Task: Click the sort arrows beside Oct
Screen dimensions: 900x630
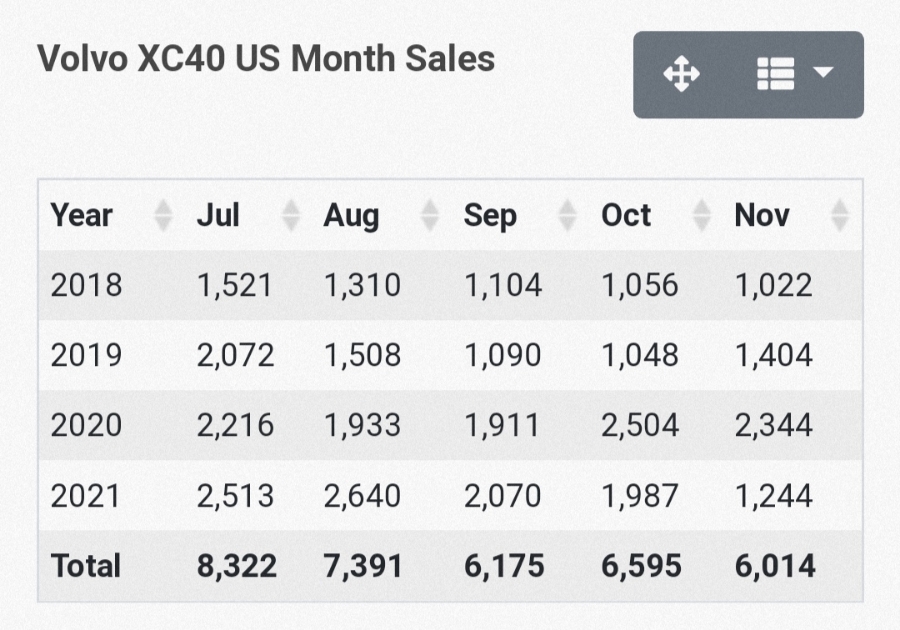Action: click(x=703, y=215)
